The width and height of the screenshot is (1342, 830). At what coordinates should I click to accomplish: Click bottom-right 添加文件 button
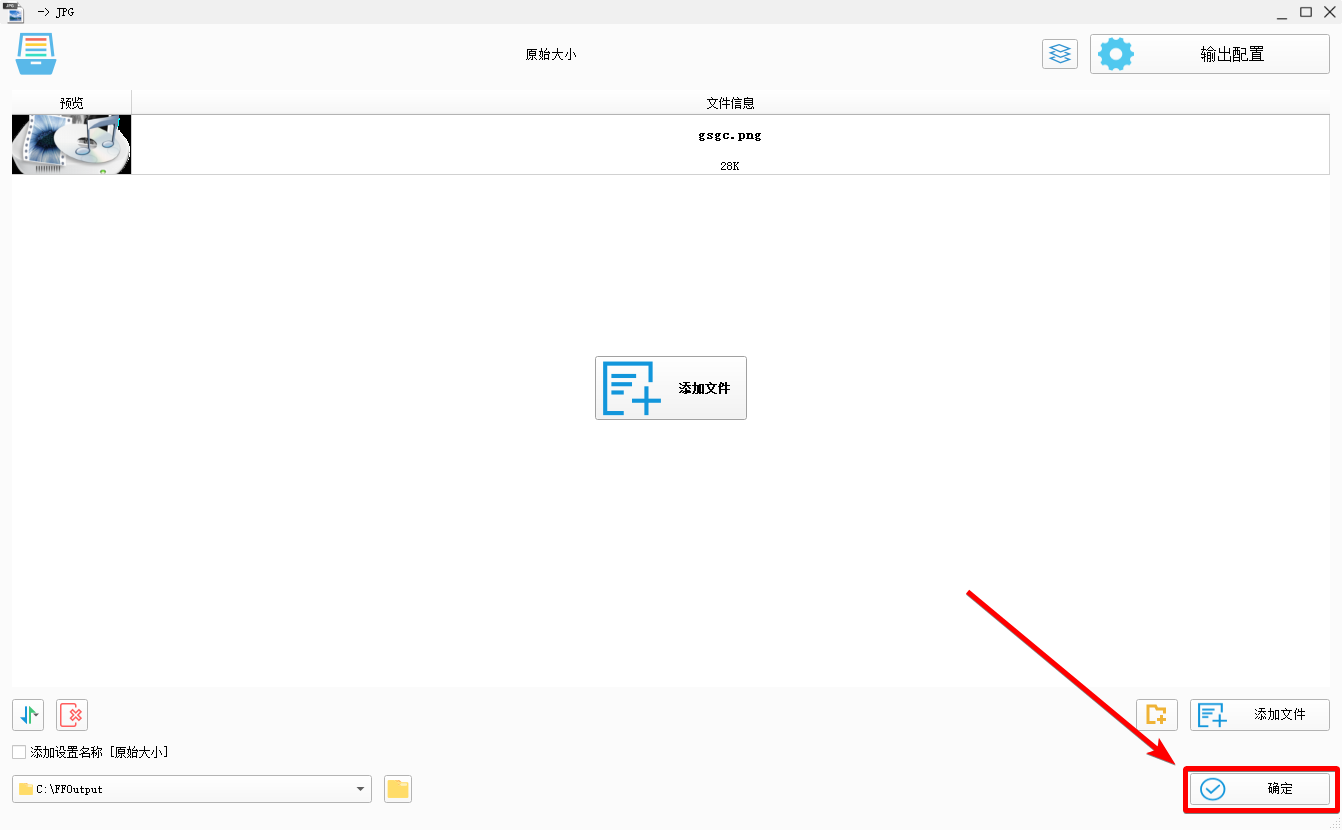coord(1260,715)
